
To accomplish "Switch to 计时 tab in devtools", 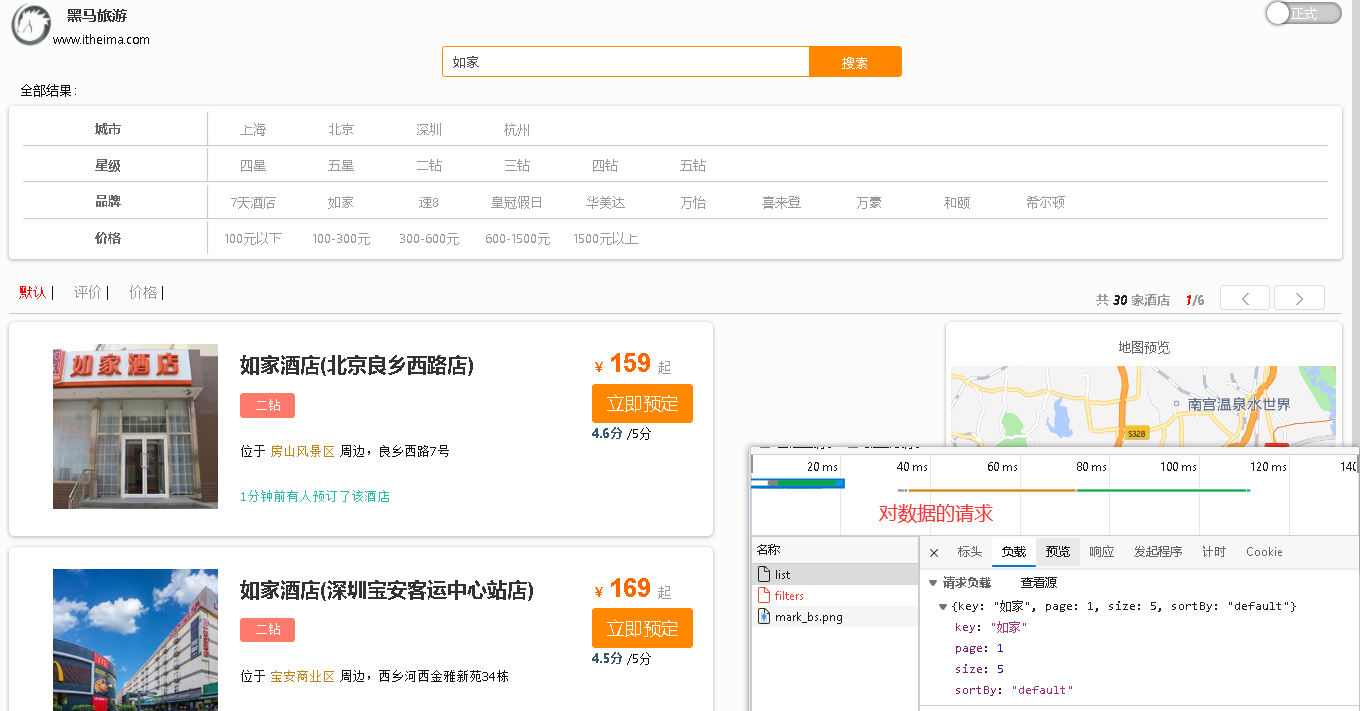I will pyautogui.click(x=1214, y=552).
